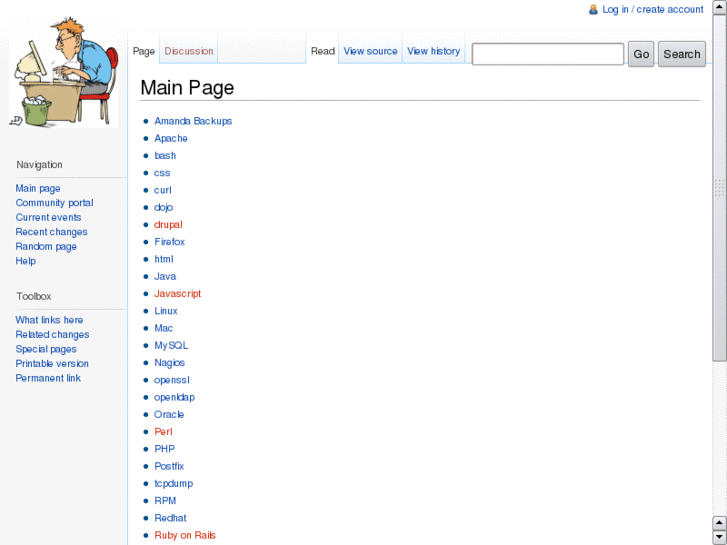
Task: Click the Search button
Action: (x=682, y=54)
